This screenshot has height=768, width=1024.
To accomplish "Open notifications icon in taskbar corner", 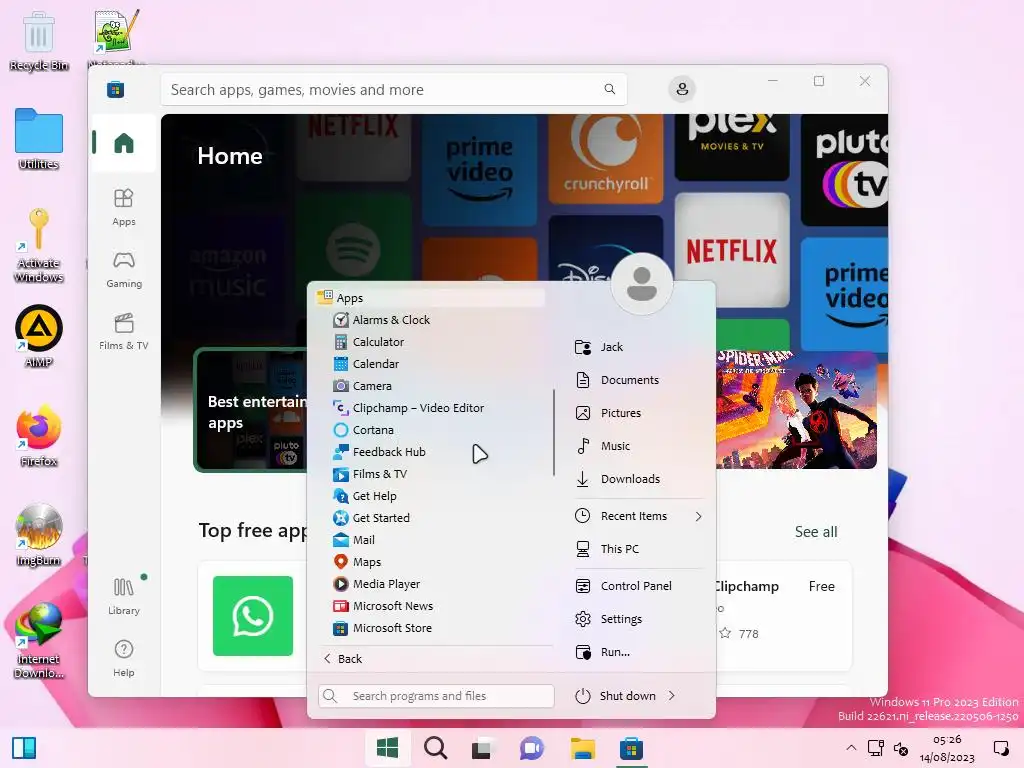I will [x=1000, y=748].
